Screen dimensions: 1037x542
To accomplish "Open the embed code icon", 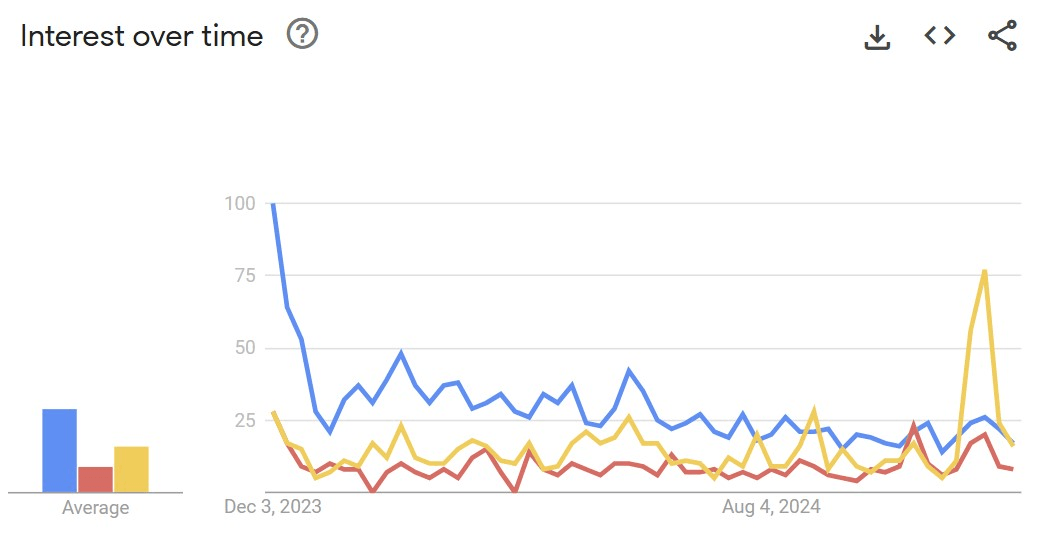I will coord(939,36).
